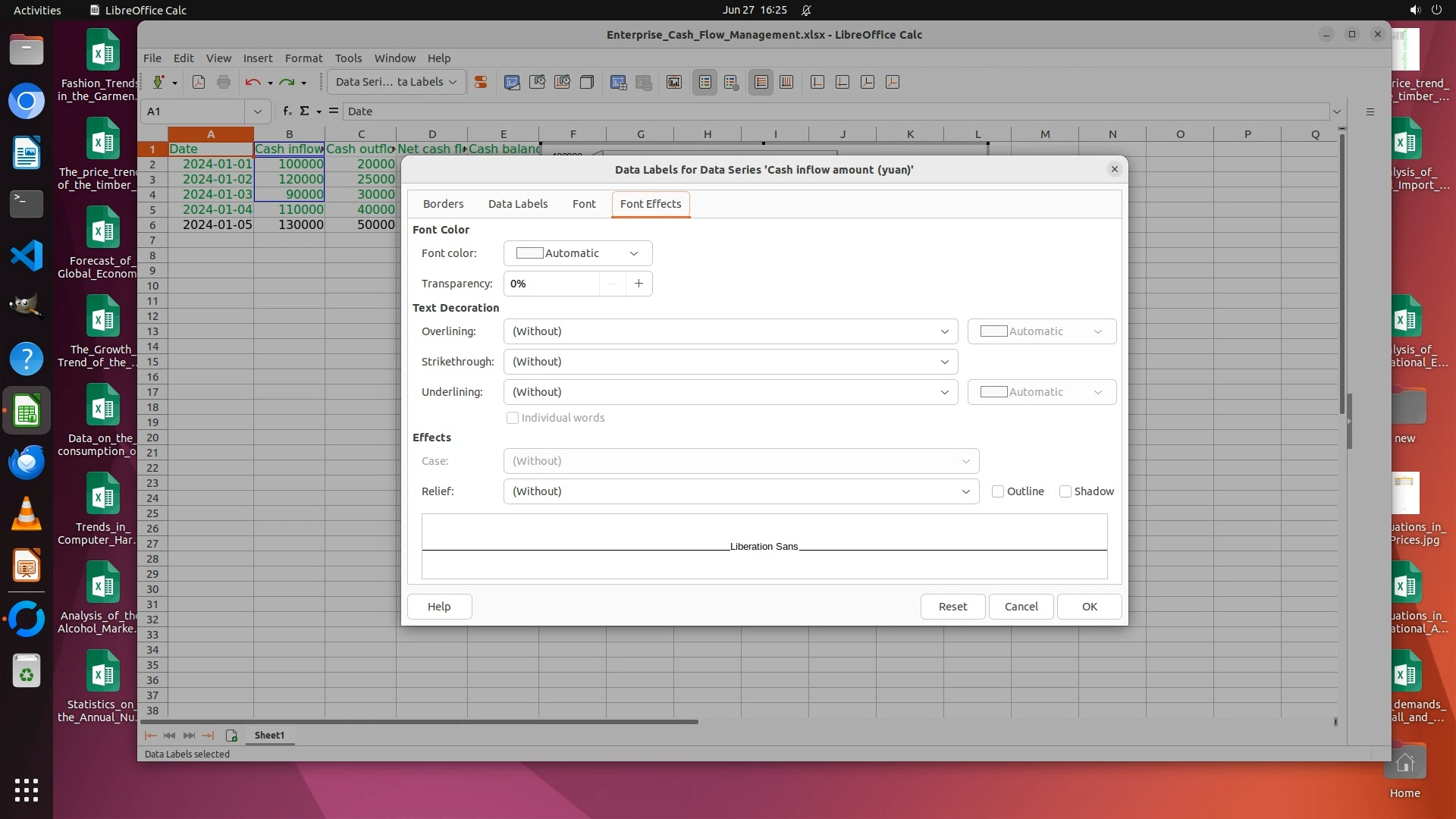Open Thunderbird from the dock
The width and height of the screenshot is (1456, 819).
(x=27, y=462)
